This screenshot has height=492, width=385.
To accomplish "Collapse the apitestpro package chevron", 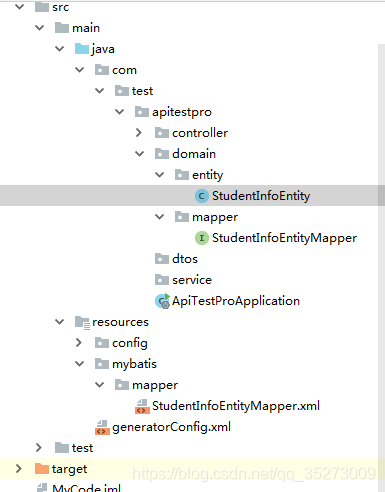I will click(x=120, y=112).
